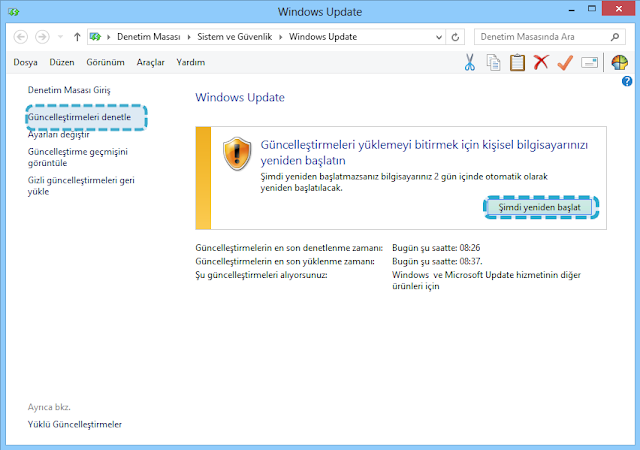Screen dimensions: 640x450
Task: Close the Windows Update window
Action: (x=619, y=9)
